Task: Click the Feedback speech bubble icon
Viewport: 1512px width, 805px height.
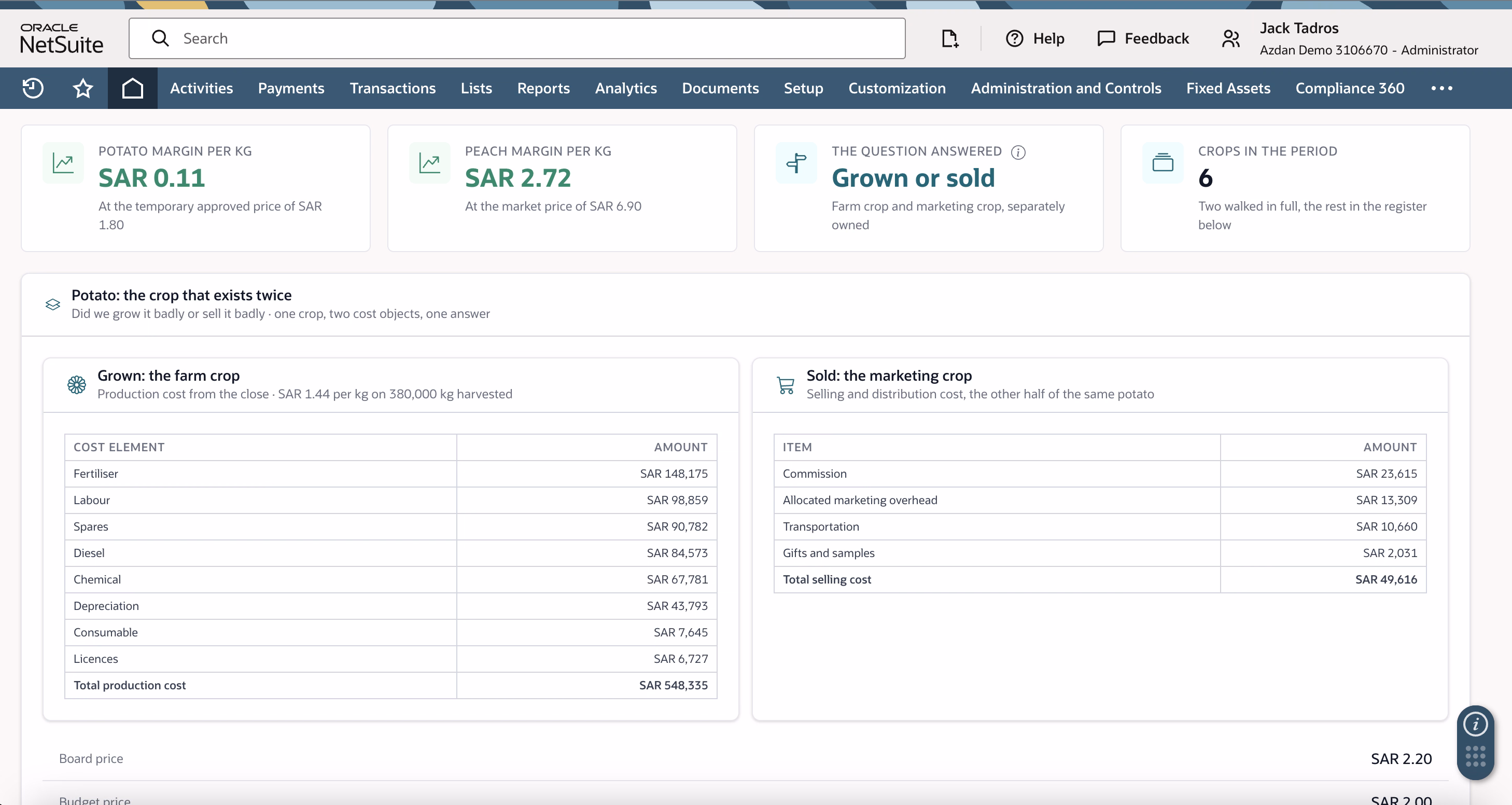Action: (1106, 39)
